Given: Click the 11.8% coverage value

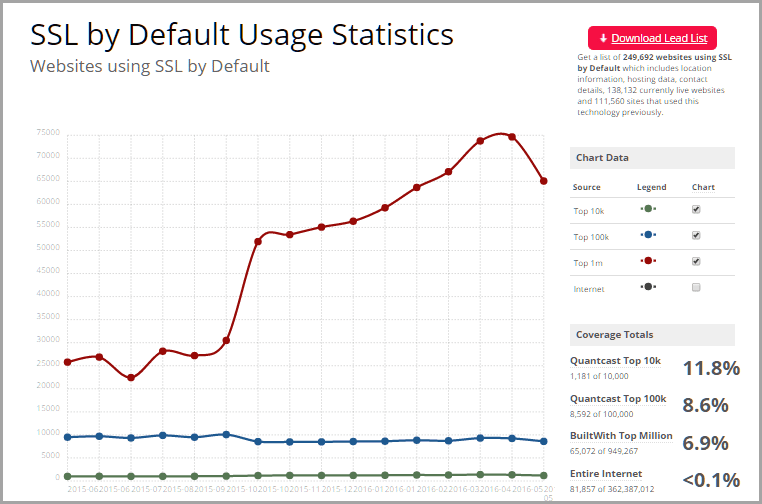Looking at the screenshot, I should (711, 368).
